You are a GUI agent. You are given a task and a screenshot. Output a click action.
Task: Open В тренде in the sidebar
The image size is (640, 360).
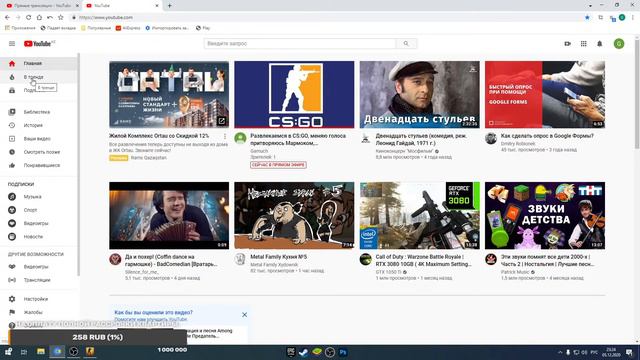point(39,77)
